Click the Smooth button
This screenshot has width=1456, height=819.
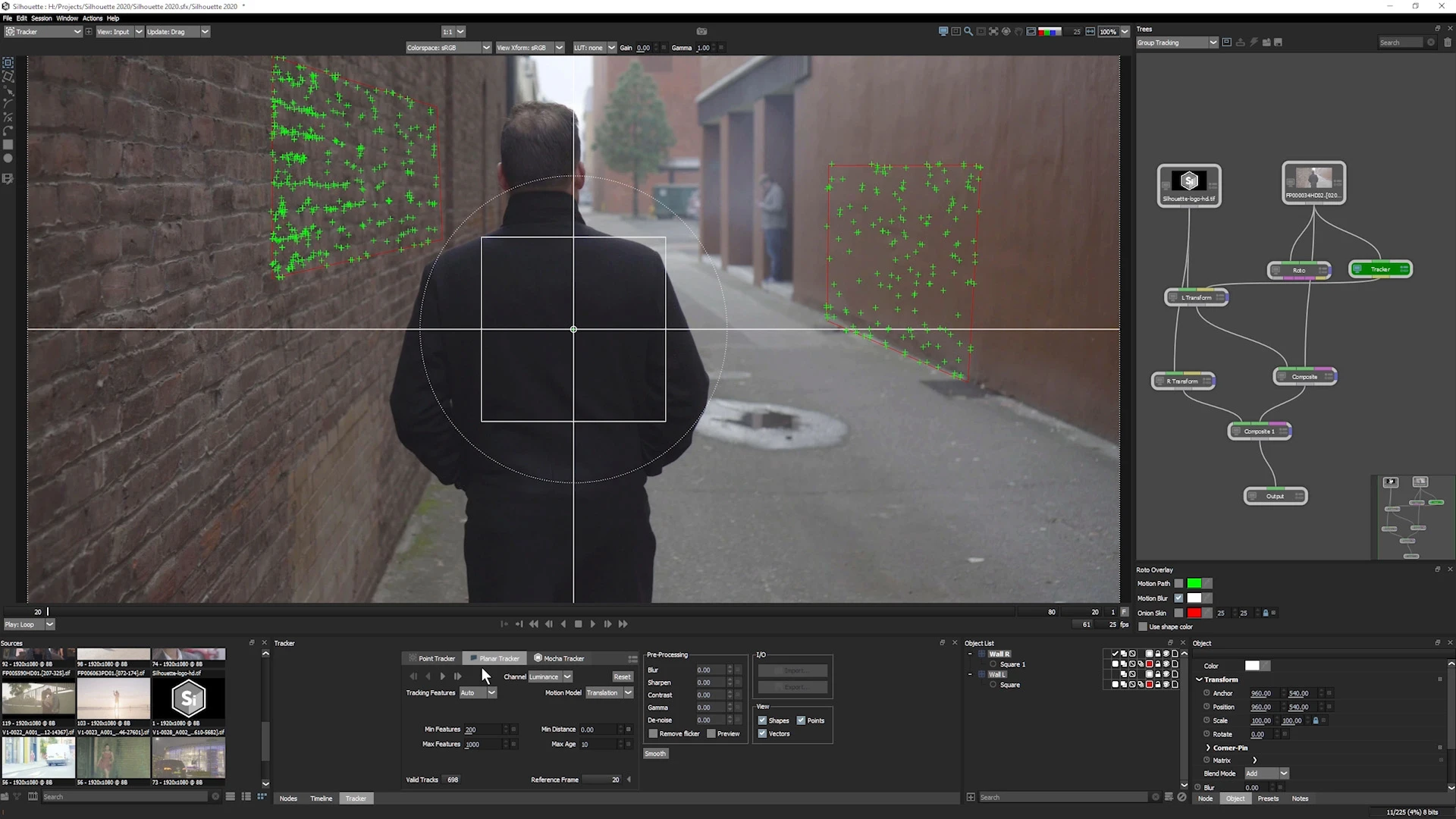pyautogui.click(x=655, y=754)
